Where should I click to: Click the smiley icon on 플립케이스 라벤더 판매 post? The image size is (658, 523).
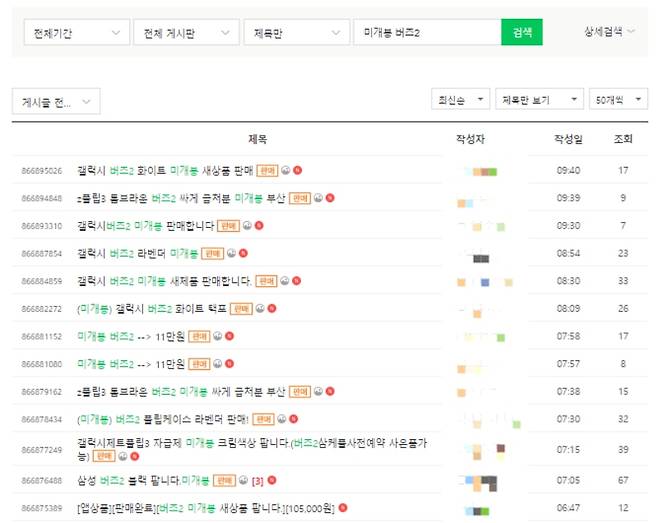(x=282, y=418)
